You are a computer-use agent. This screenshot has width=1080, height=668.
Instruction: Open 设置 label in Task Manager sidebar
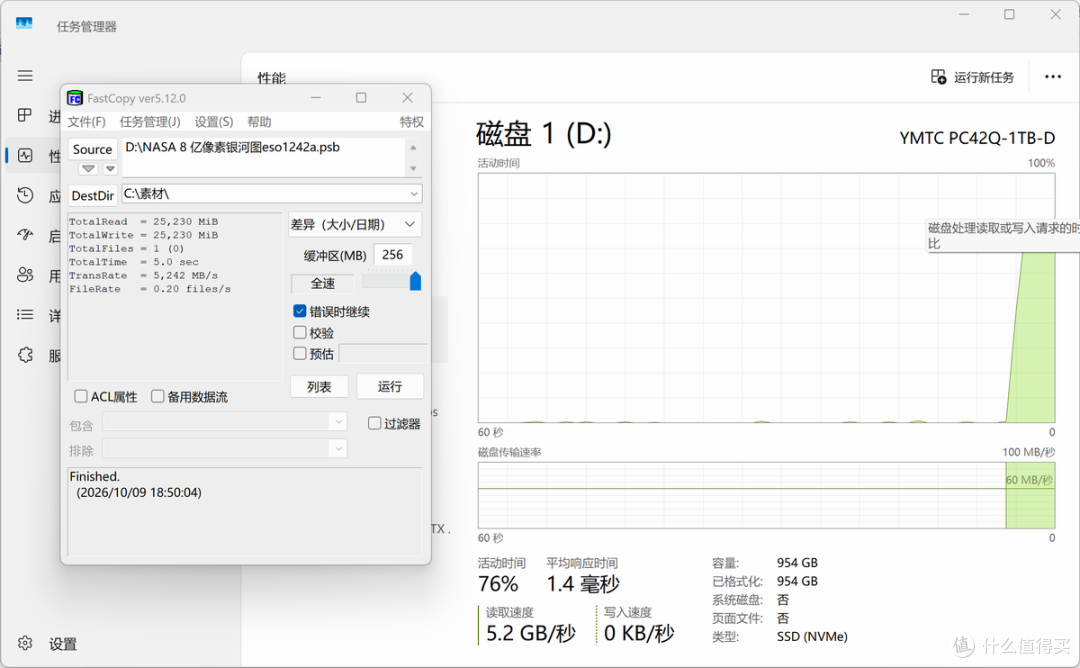tap(63, 644)
